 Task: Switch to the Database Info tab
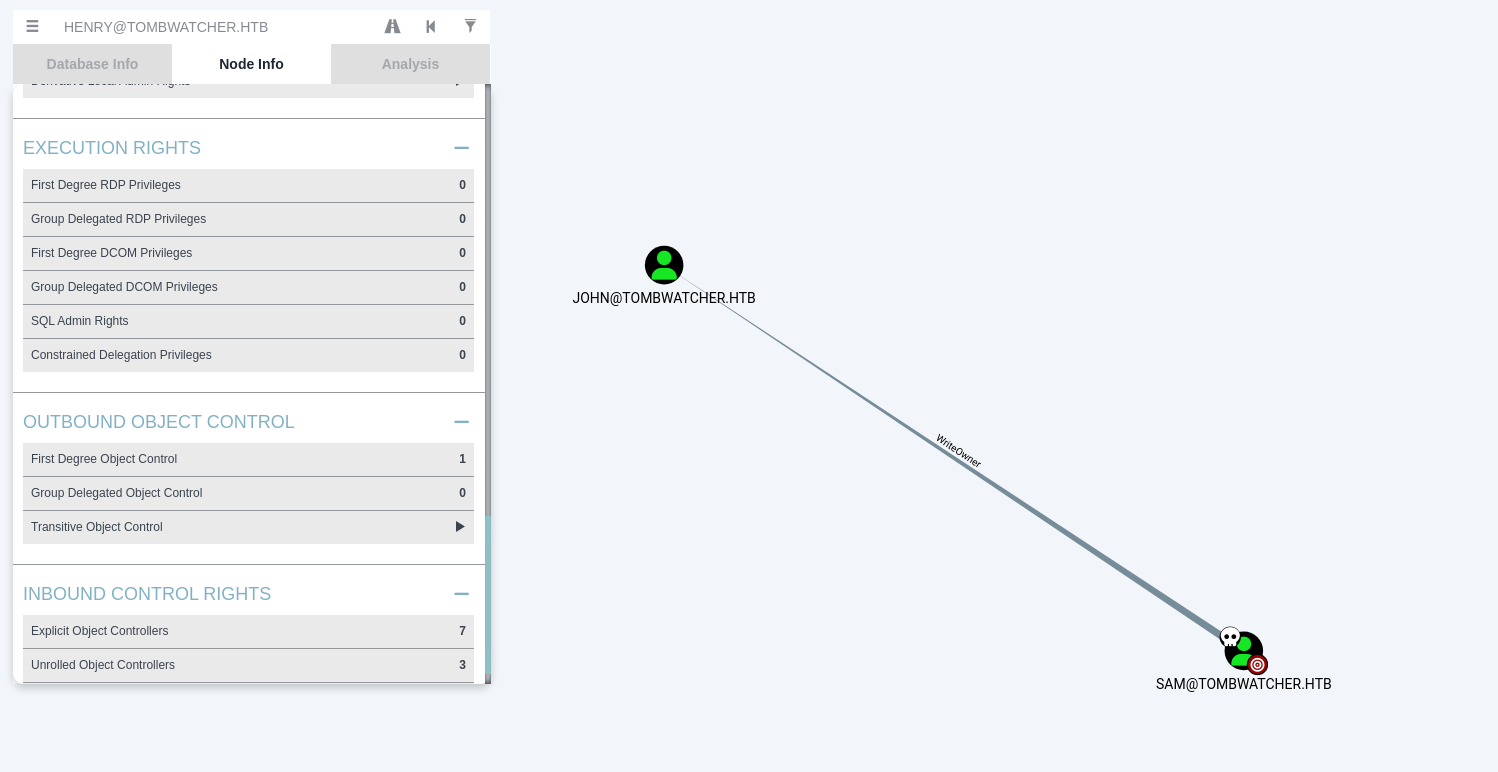(x=92, y=64)
